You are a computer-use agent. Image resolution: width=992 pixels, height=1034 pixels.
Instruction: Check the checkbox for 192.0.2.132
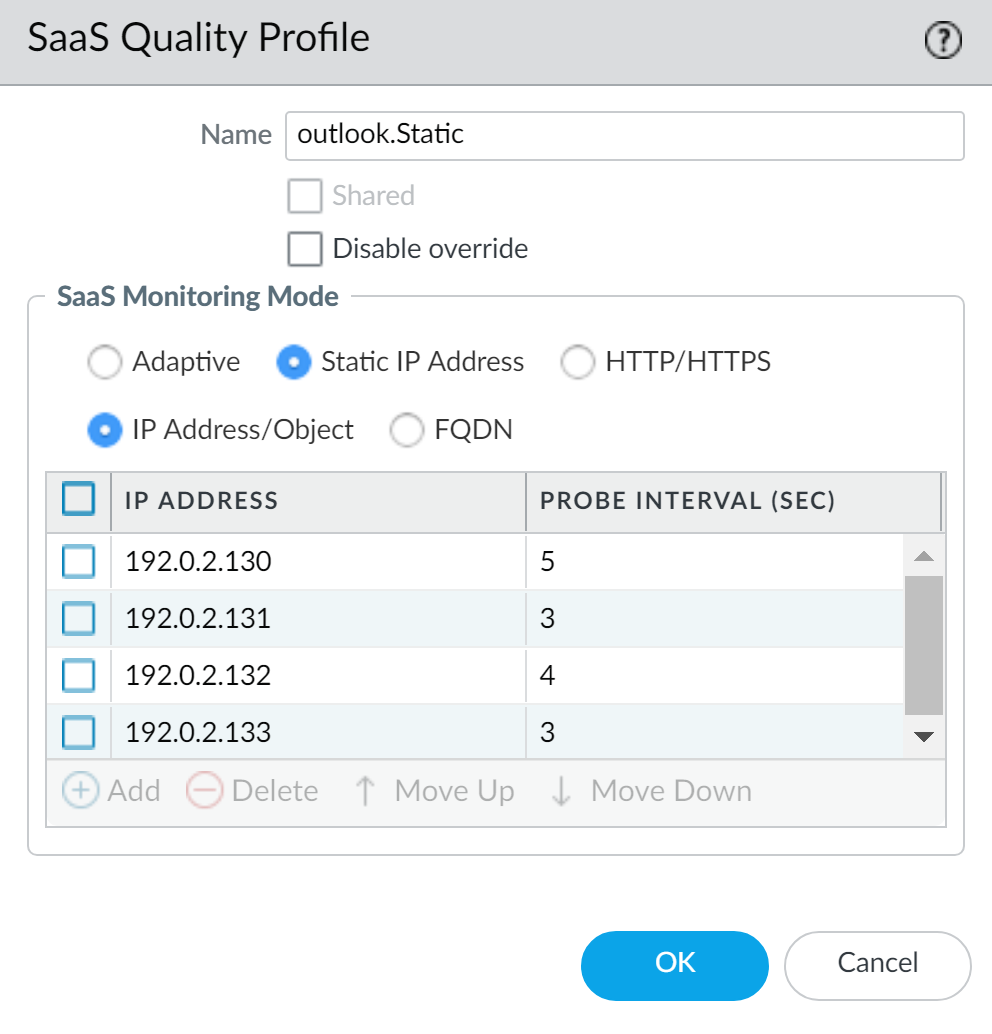78,675
